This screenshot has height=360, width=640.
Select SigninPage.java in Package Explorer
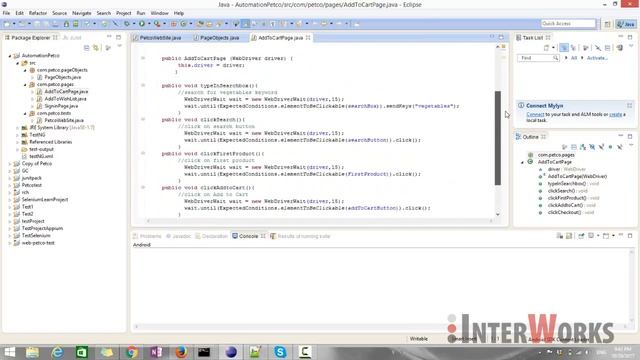click(x=61, y=106)
